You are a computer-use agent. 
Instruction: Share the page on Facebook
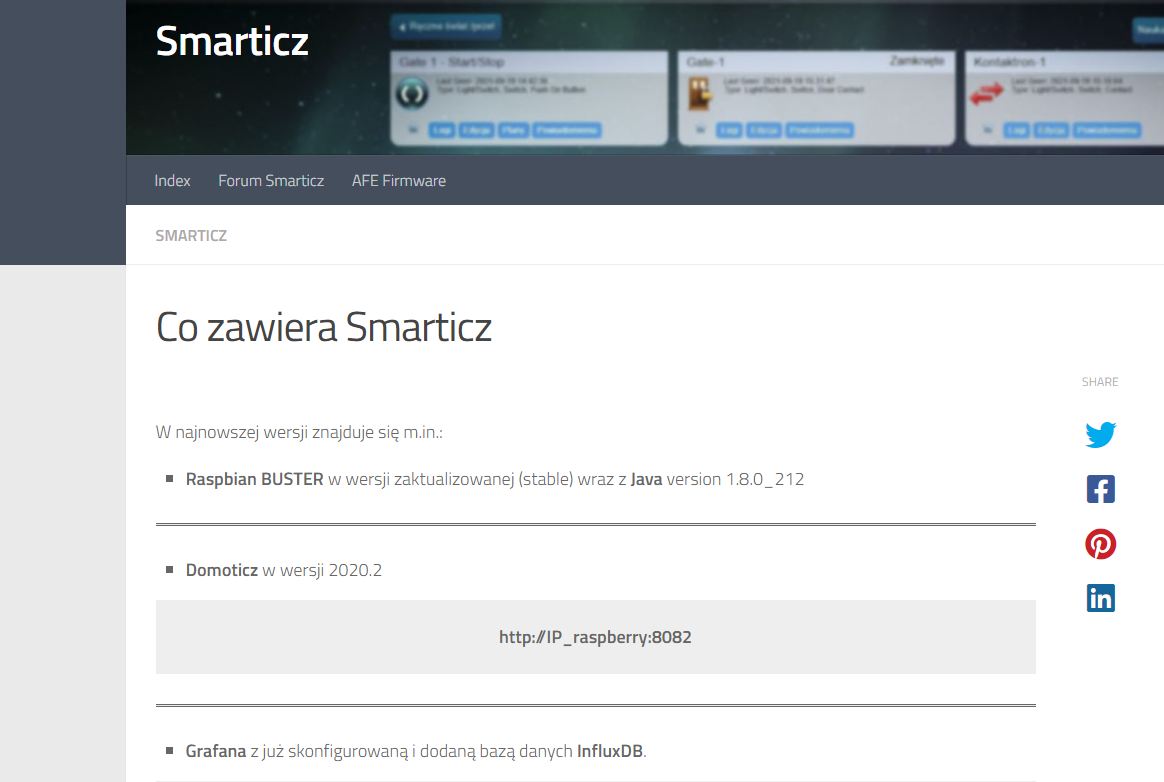tap(1100, 489)
